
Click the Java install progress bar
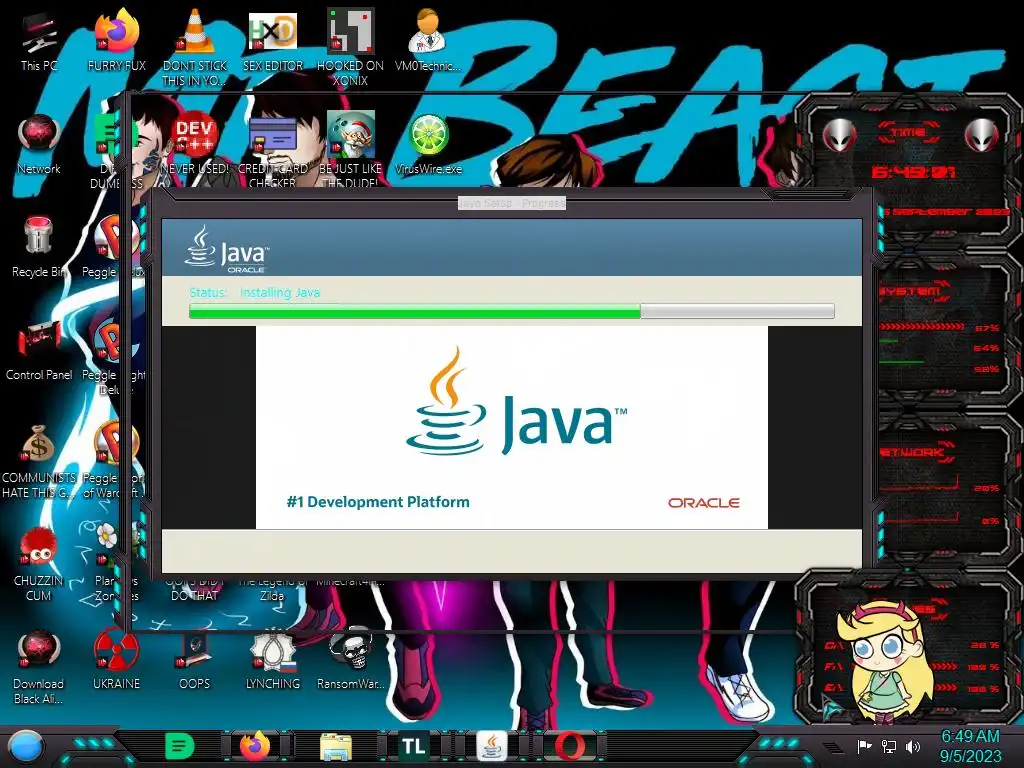coord(511,312)
